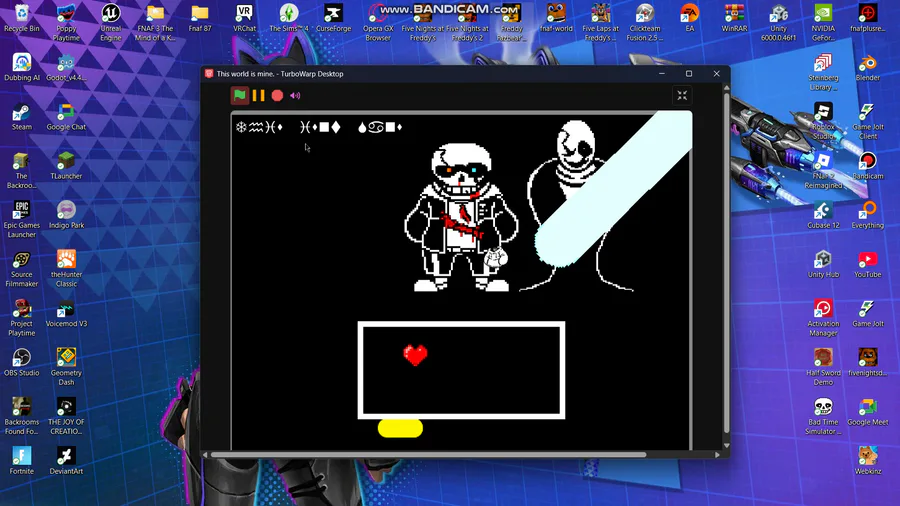Select the Google Meet desktop icon
Image resolution: width=900 pixels, height=506 pixels.
click(868, 412)
